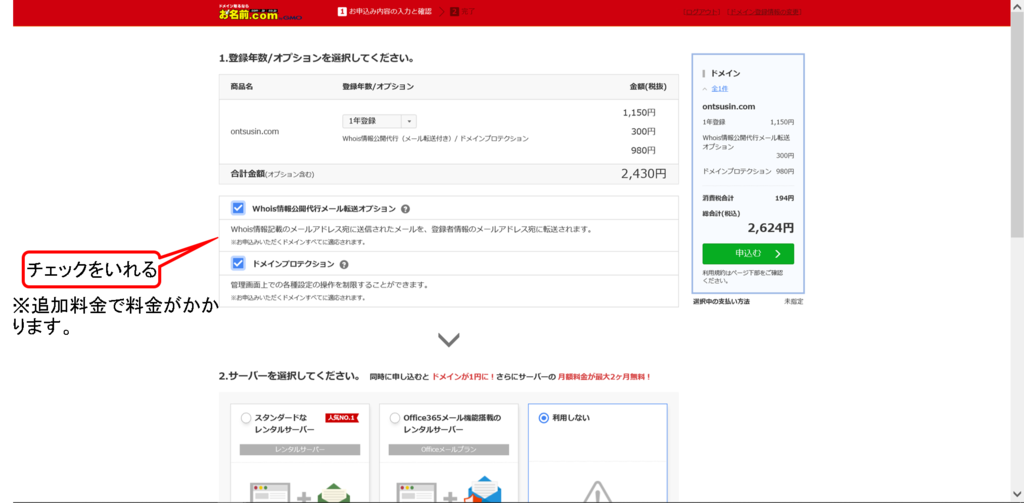
Task: Click the 1,150円 price in table
Action: tap(639, 112)
